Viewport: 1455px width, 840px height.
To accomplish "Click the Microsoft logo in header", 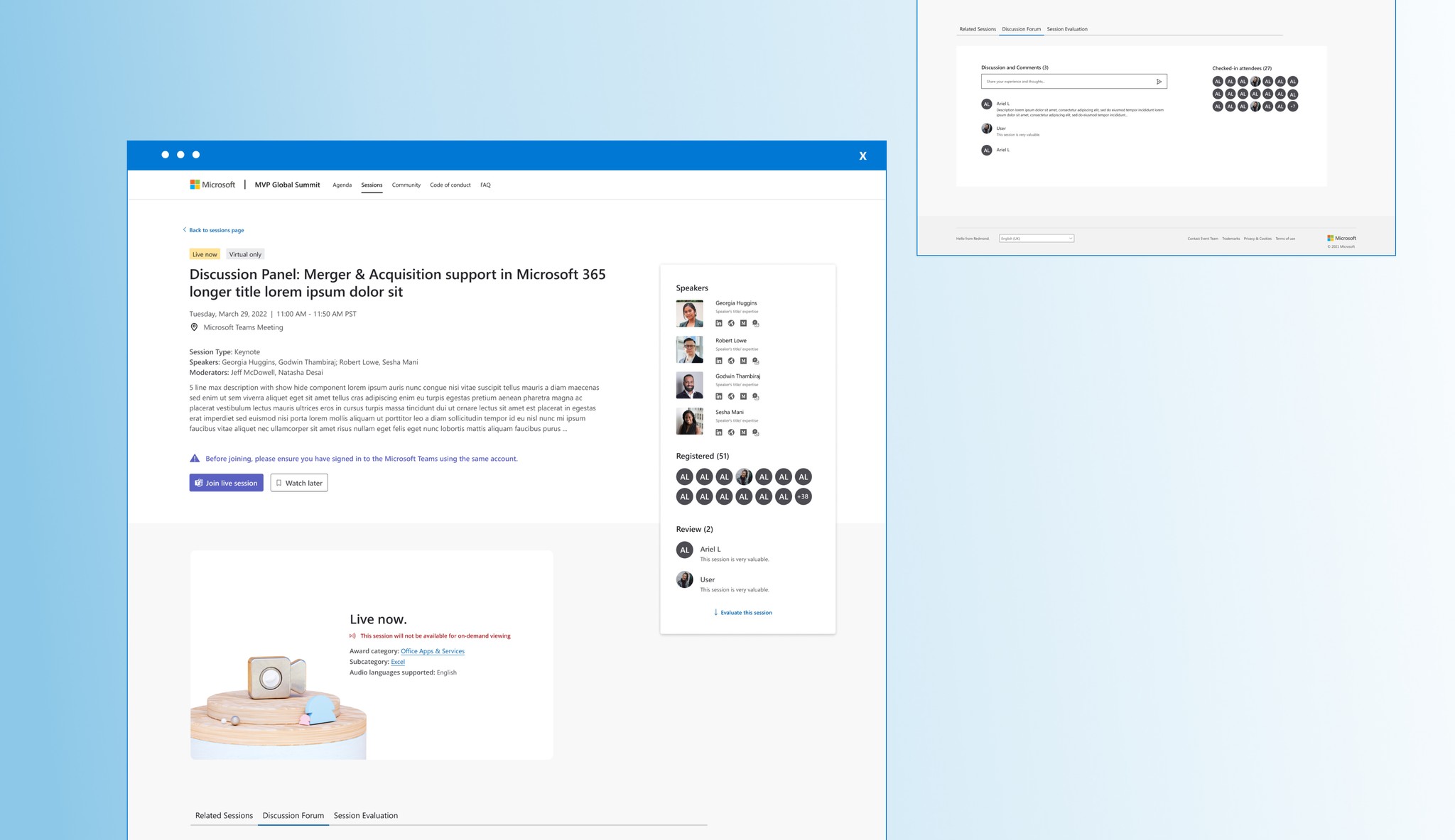I will 212,185.
